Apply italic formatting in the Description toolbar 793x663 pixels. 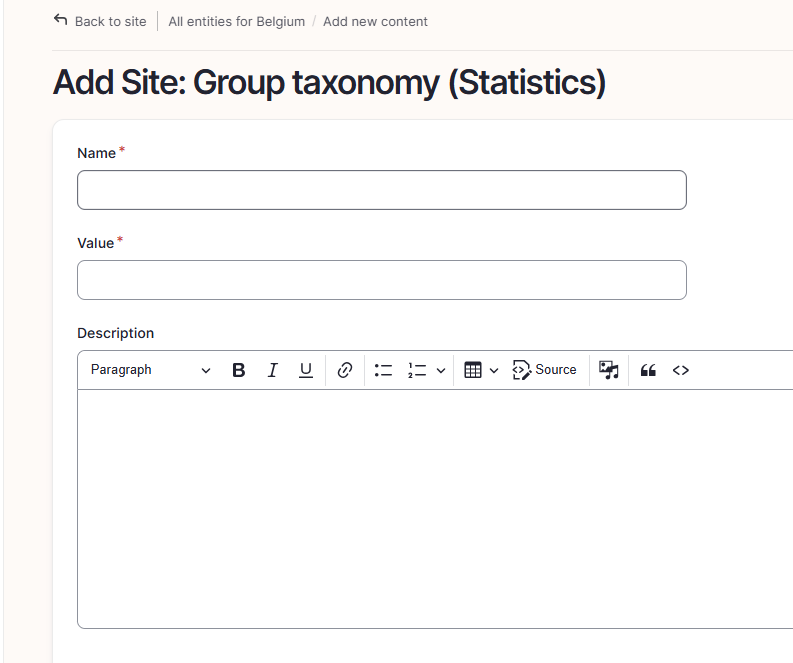tap(272, 370)
